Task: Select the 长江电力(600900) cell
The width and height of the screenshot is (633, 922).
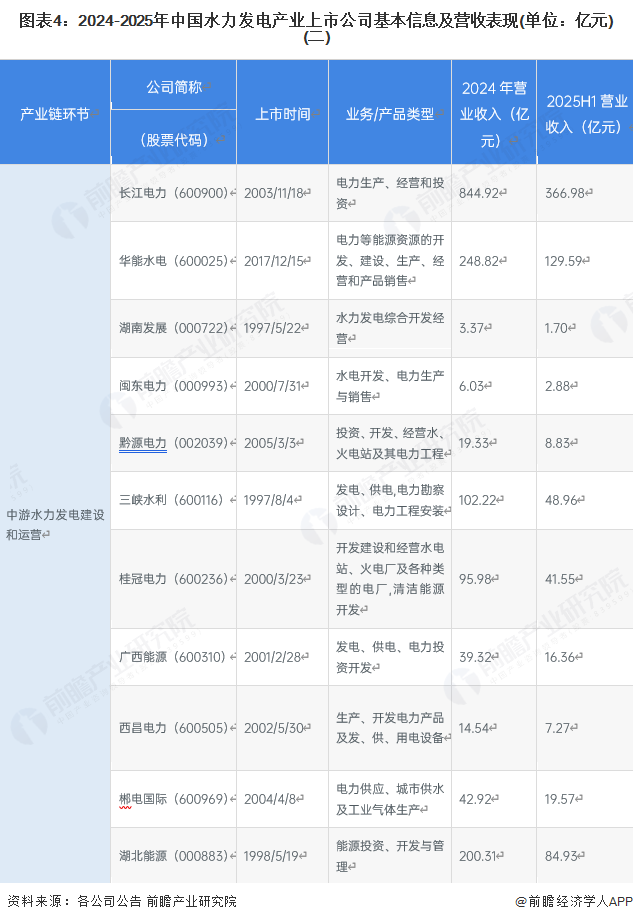Action: point(173,193)
